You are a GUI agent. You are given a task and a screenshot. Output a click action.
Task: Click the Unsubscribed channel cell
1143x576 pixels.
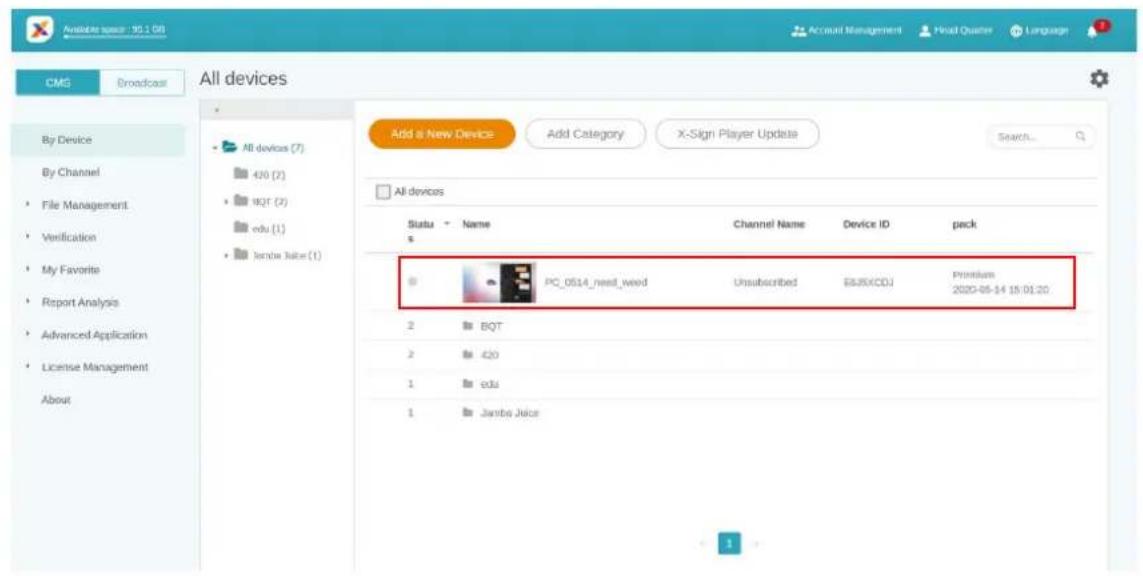click(766, 282)
